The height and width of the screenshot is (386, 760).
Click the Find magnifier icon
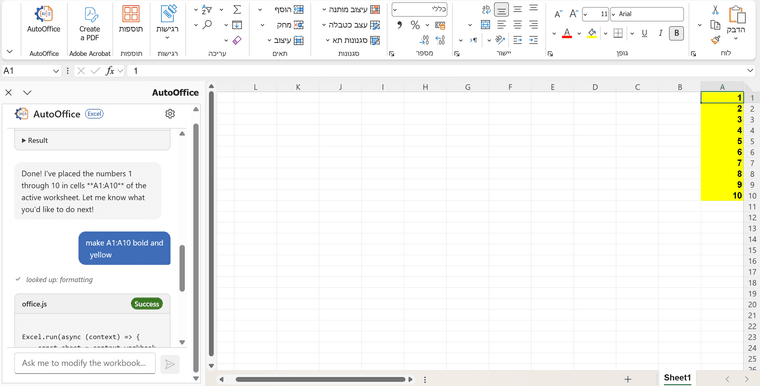[x=207, y=25]
